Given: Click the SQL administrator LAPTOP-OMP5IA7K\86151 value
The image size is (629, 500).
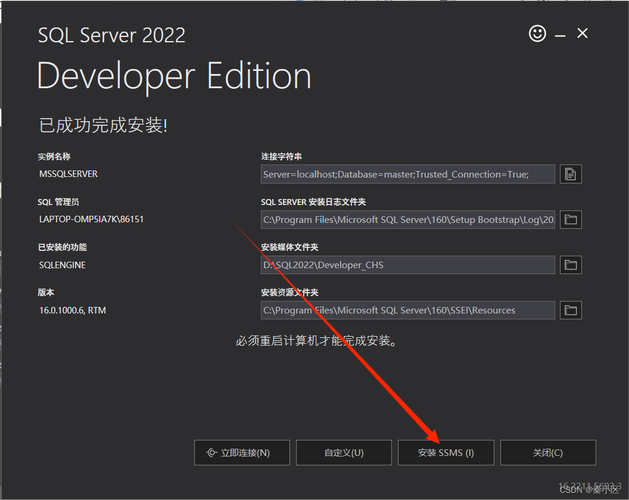Looking at the screenshot, I should coord(91,219).
